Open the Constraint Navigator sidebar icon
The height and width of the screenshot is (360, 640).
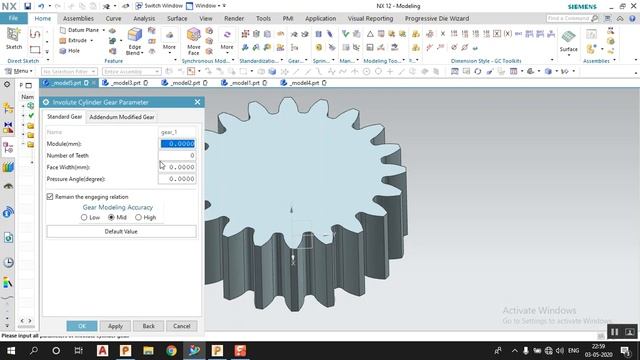(8, 127)
